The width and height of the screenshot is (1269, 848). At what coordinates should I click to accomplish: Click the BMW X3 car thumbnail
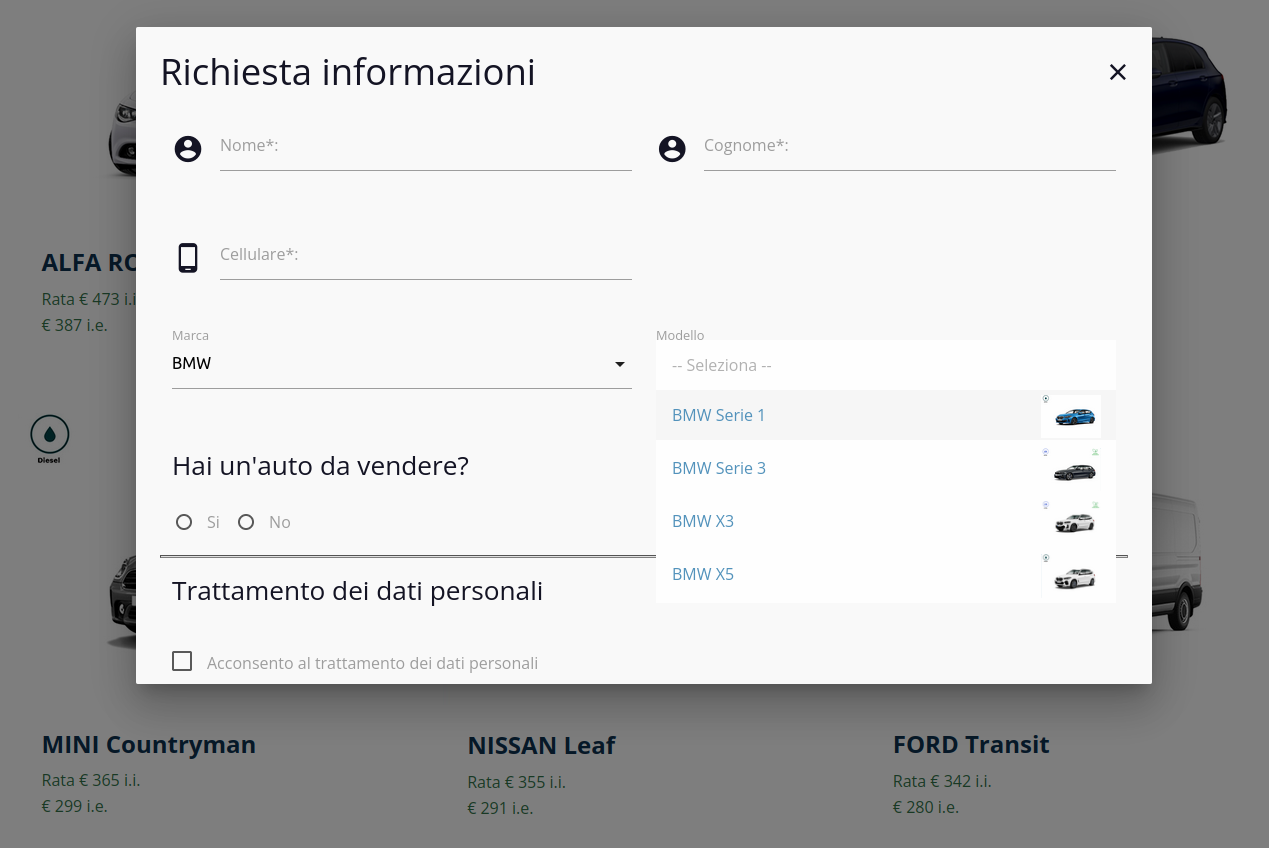1071,522
